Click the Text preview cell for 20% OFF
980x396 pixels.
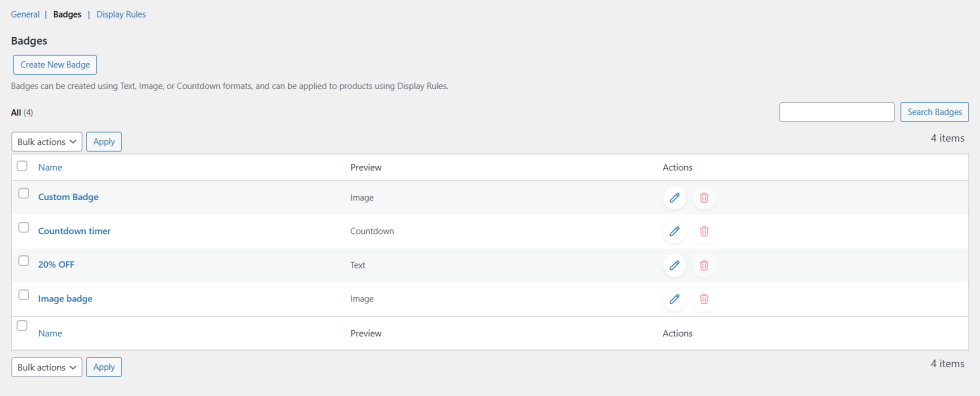click(358, 265)
